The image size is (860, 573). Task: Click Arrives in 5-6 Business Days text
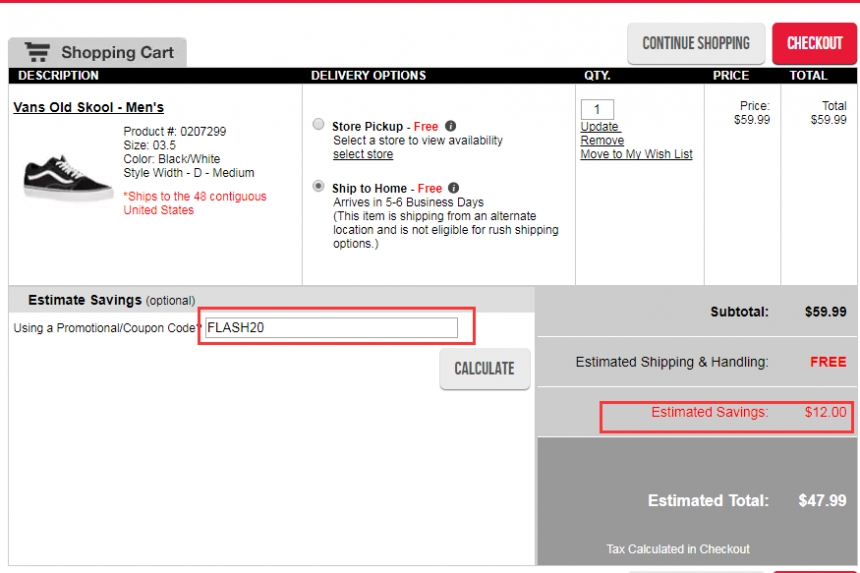point(408,202)
